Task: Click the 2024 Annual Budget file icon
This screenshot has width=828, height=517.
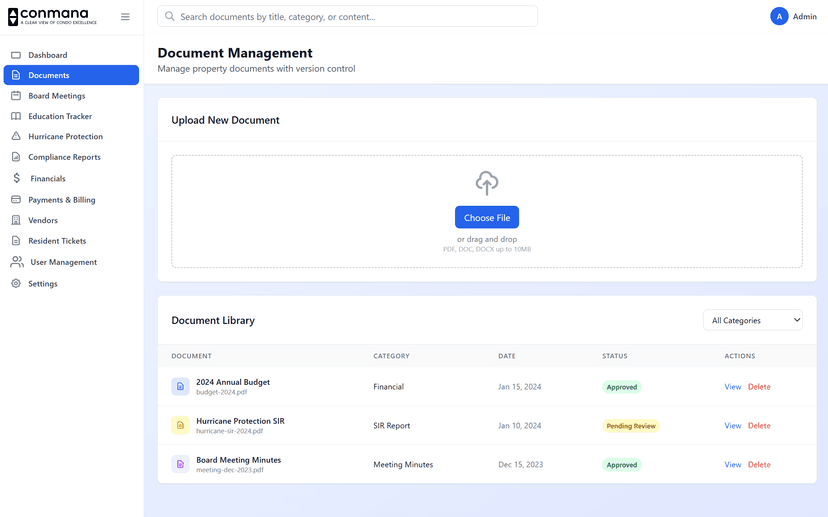Action: point(180,386)
